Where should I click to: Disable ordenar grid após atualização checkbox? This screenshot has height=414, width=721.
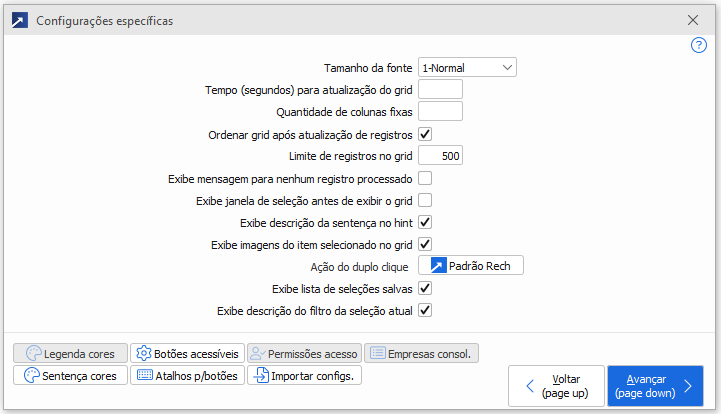[x=425, y=134]
